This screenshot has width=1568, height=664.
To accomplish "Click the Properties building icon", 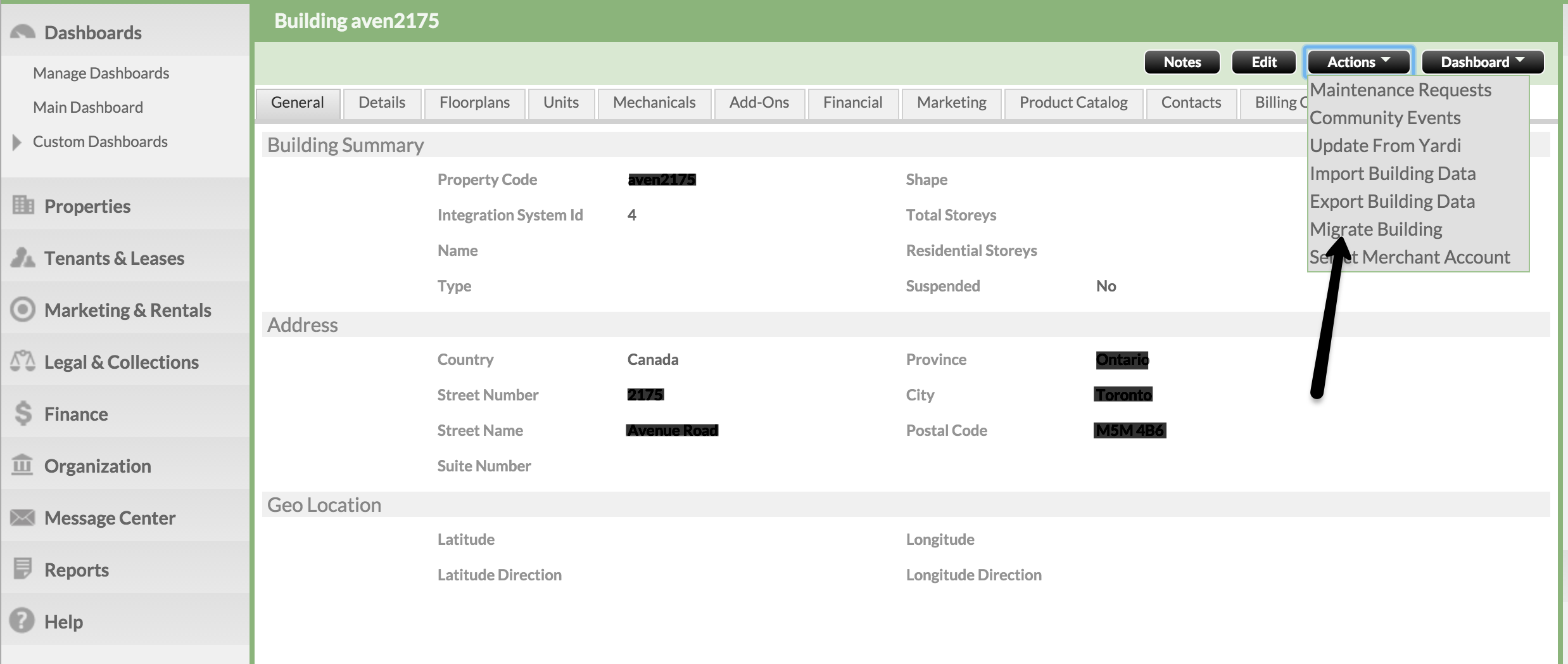I will coord(23,205).
